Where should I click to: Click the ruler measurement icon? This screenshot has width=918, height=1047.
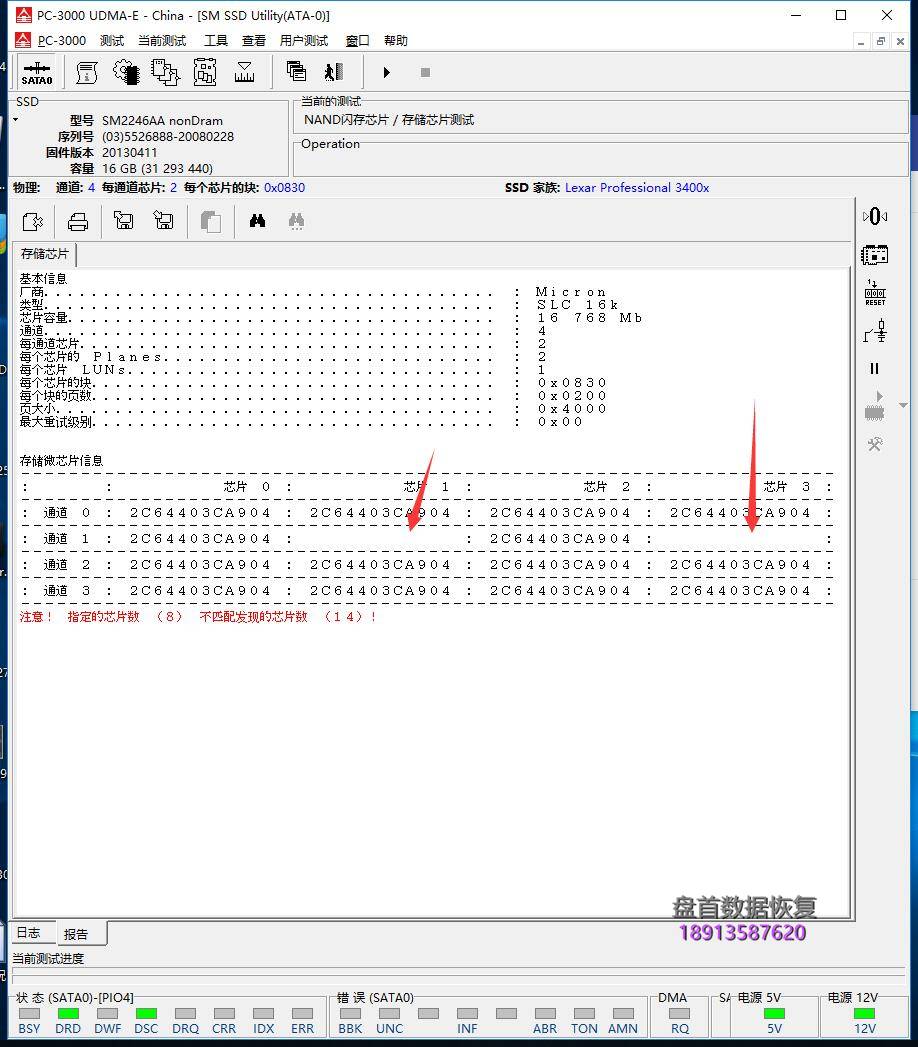(244, 72)
